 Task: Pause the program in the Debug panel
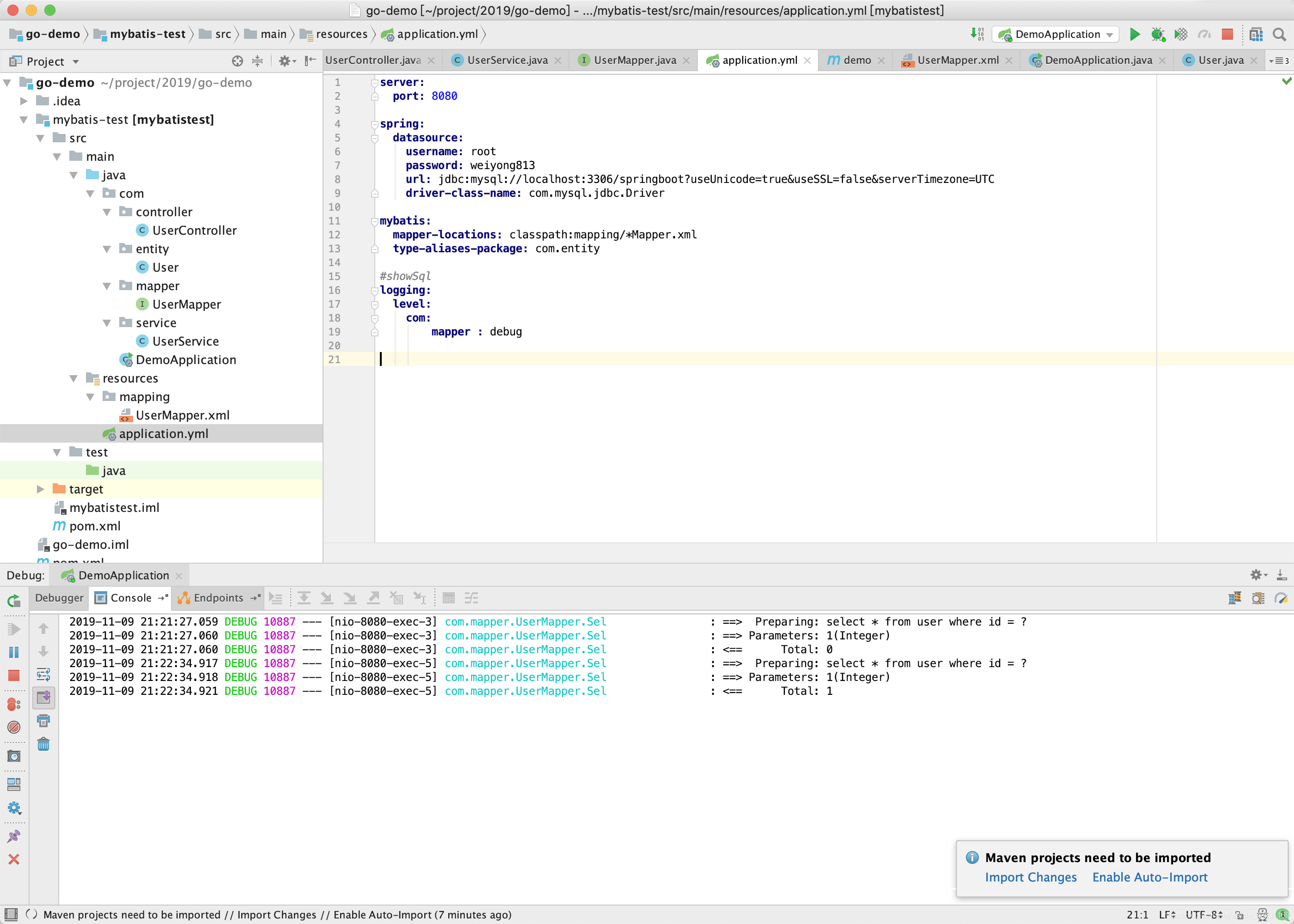tap(14, 652)
